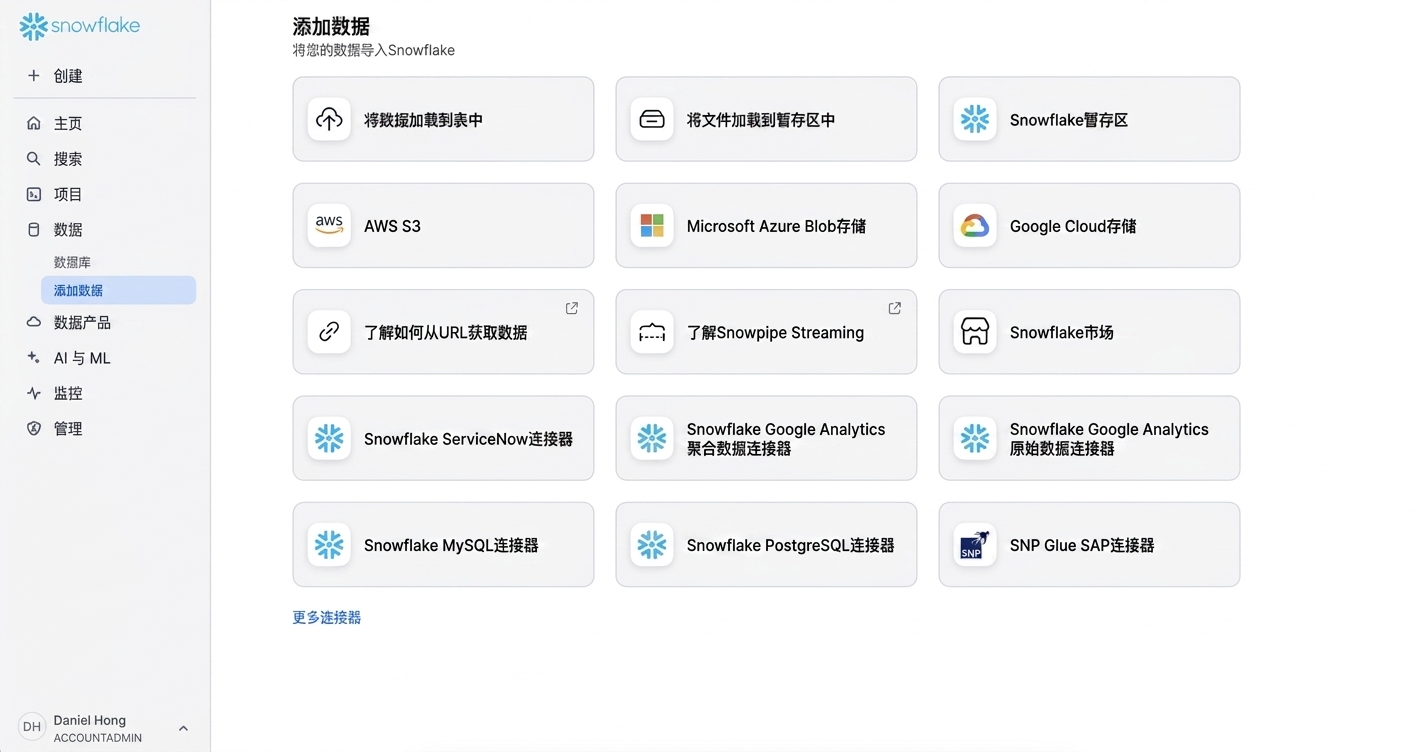The height and width of the screenshot is (752, 1416).
Task: Click the Google Cloud logo icon
Action: [975, 226]
